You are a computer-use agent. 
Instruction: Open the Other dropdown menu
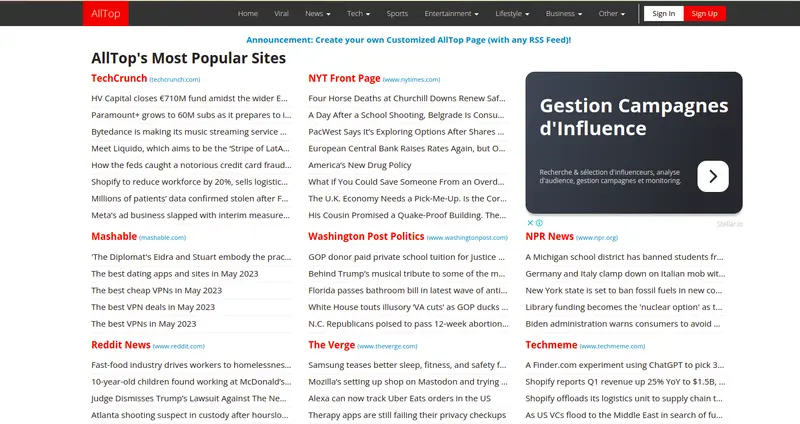pyautogui.click(x=612, y=14)
